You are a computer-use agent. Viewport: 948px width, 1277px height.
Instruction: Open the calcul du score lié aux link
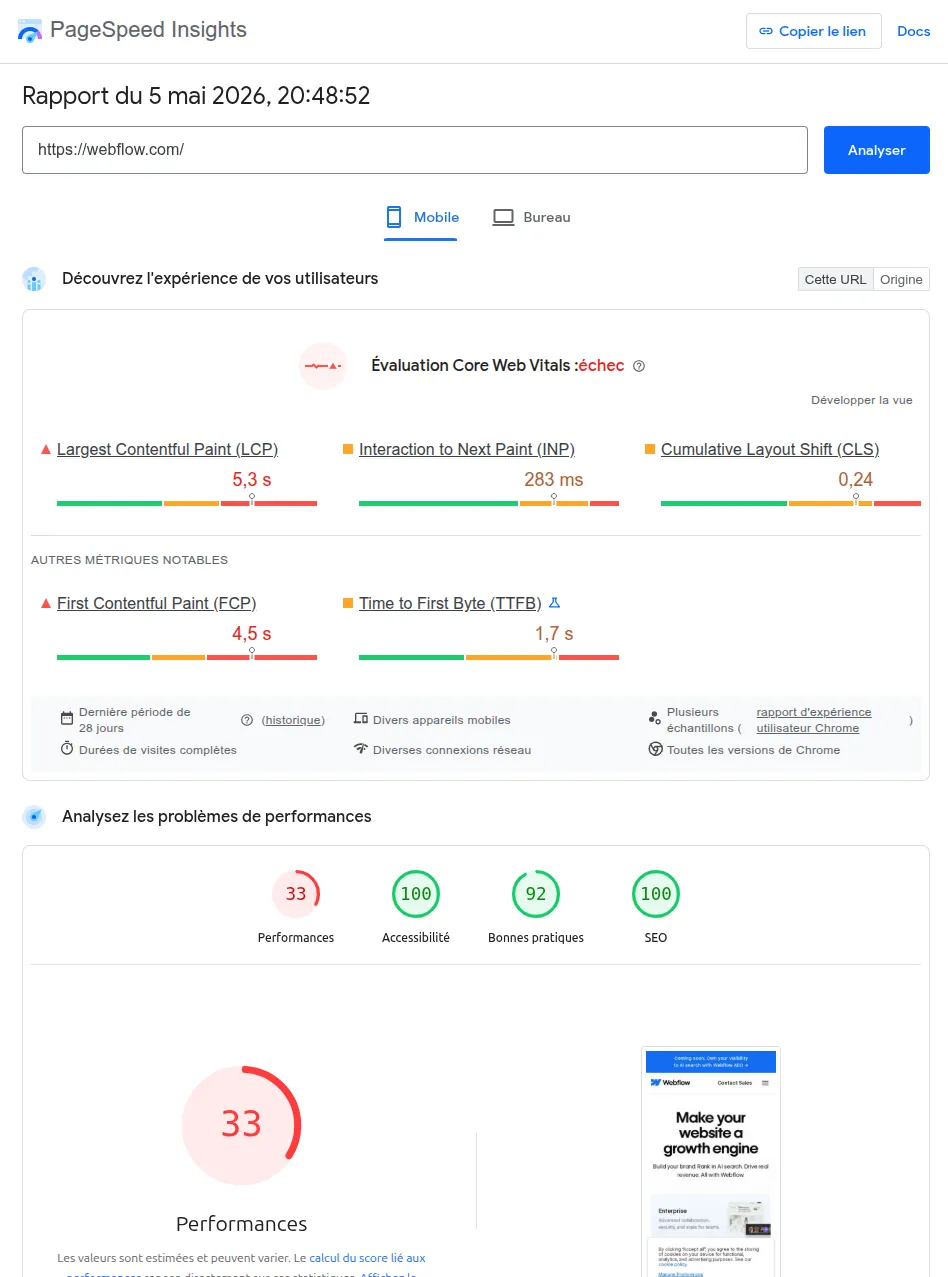point(367,1258)
